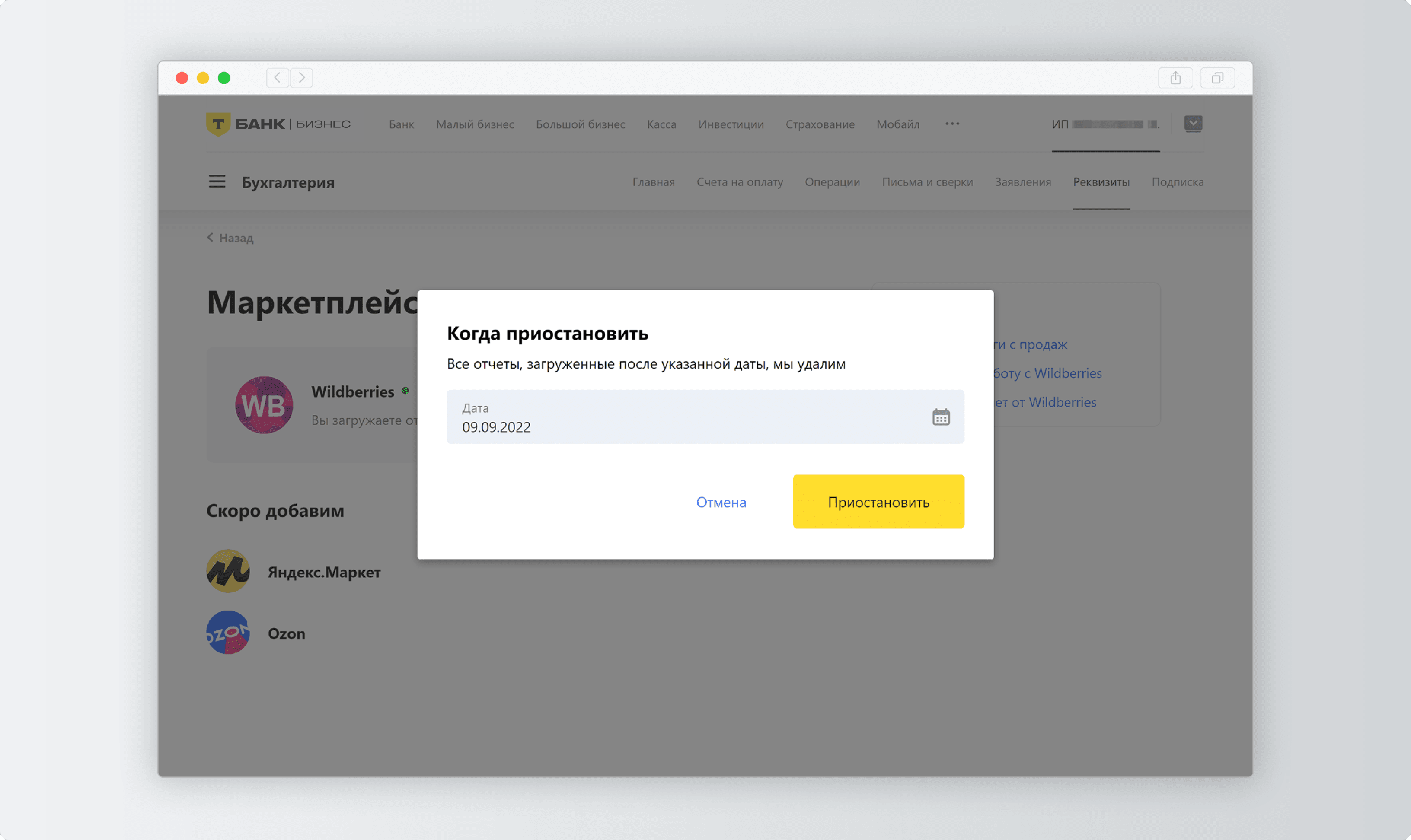This screenshot has width=1411, height=840.
Task: Click the Приостановить yellow button
Action: (x=878, y=502)
